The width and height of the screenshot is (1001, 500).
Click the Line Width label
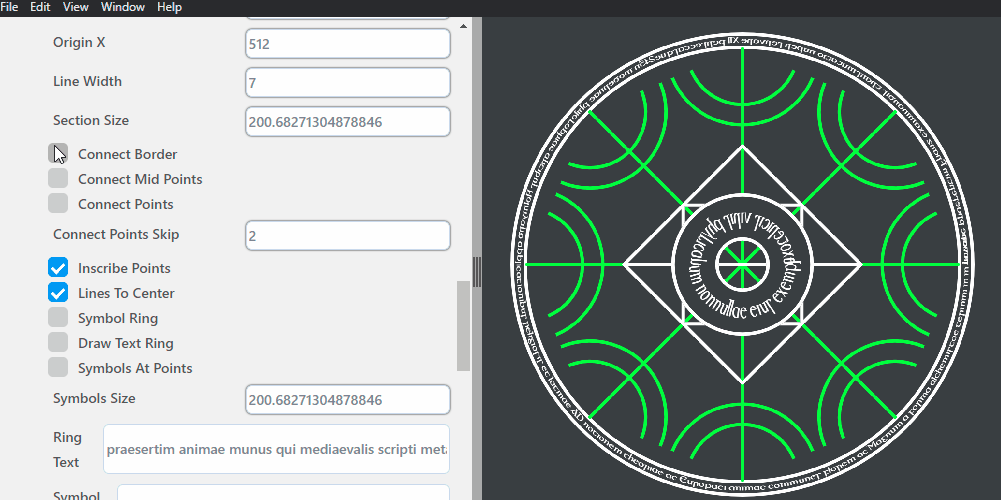click(87, 82)
